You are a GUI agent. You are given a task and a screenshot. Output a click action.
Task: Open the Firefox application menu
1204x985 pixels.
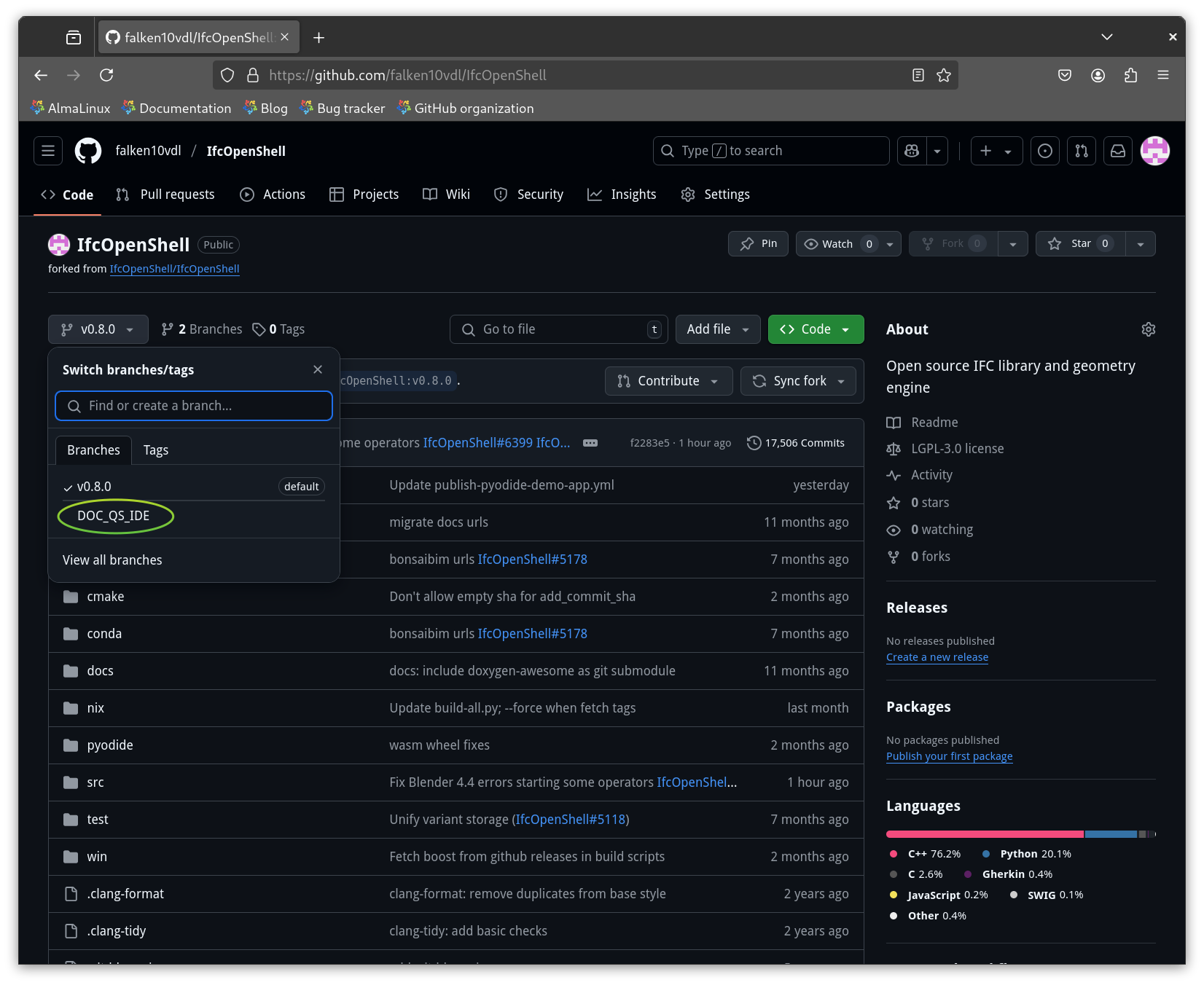pyautogui.click(x=1163, y=75)
